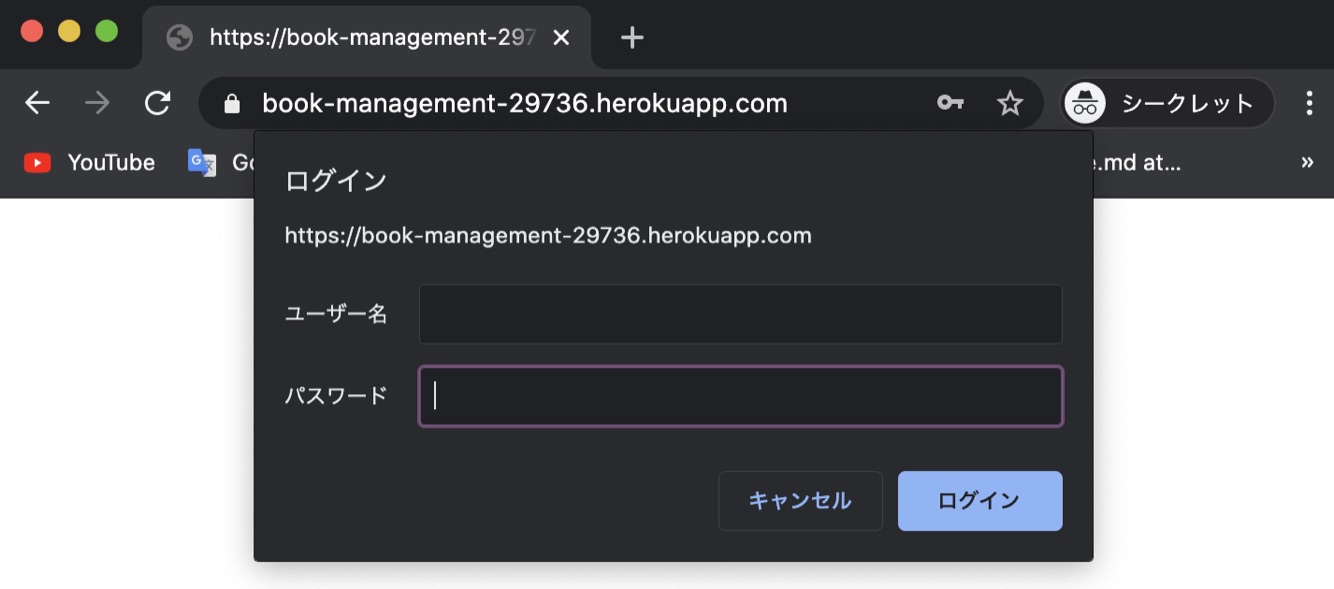This screenshot has height=589, width=1334.
Task: Open a new tab with the plus button
Action: pyautogui.click(x=631, y=38)
